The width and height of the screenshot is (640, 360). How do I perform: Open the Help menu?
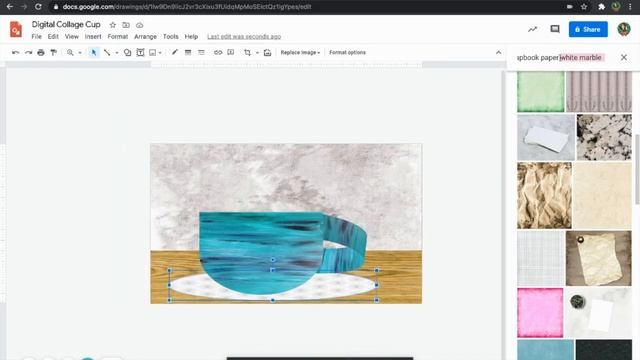coord(191,37)
